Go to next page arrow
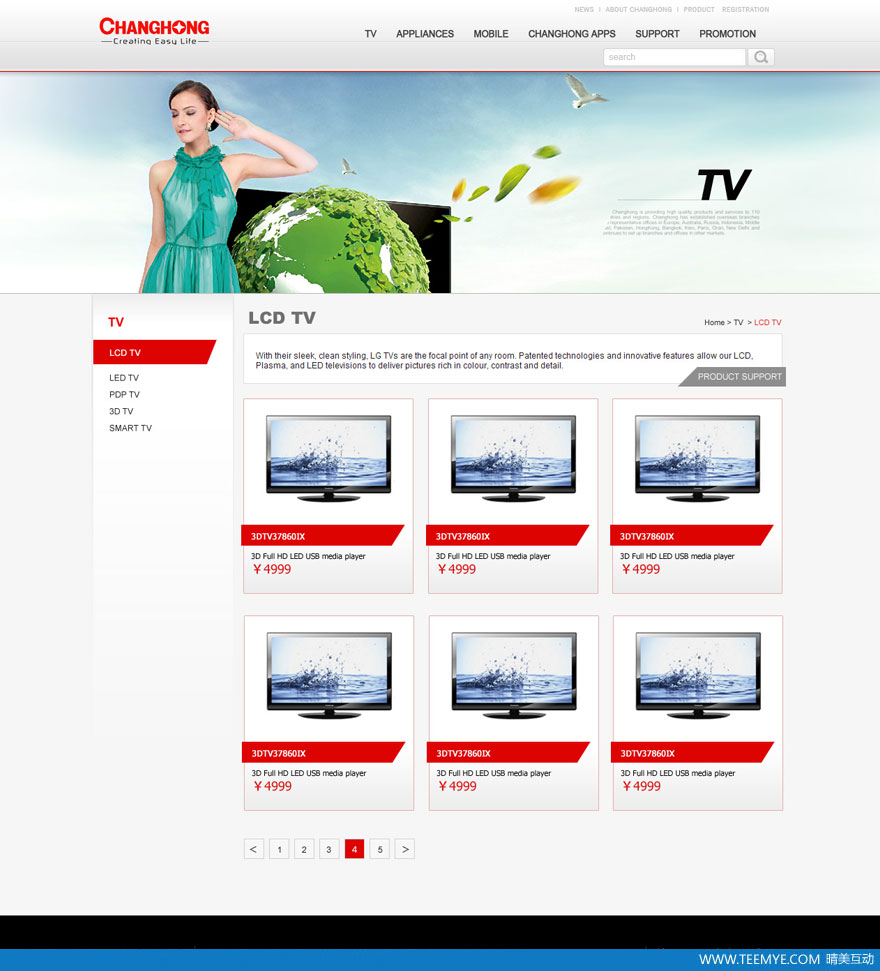Screen dimensions: 880x971 [404, 849]
